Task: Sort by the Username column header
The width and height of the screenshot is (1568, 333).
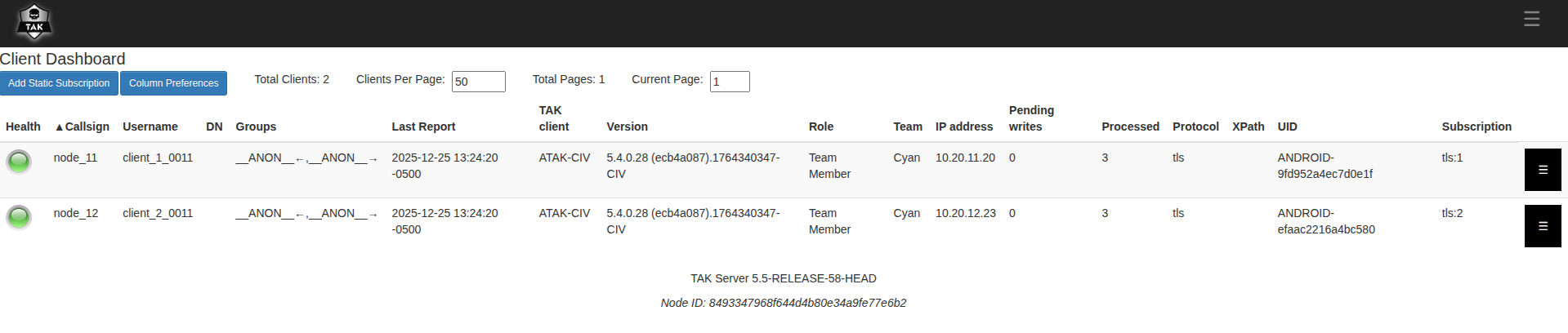Action: pyautogui.click(x=150, y=127)
